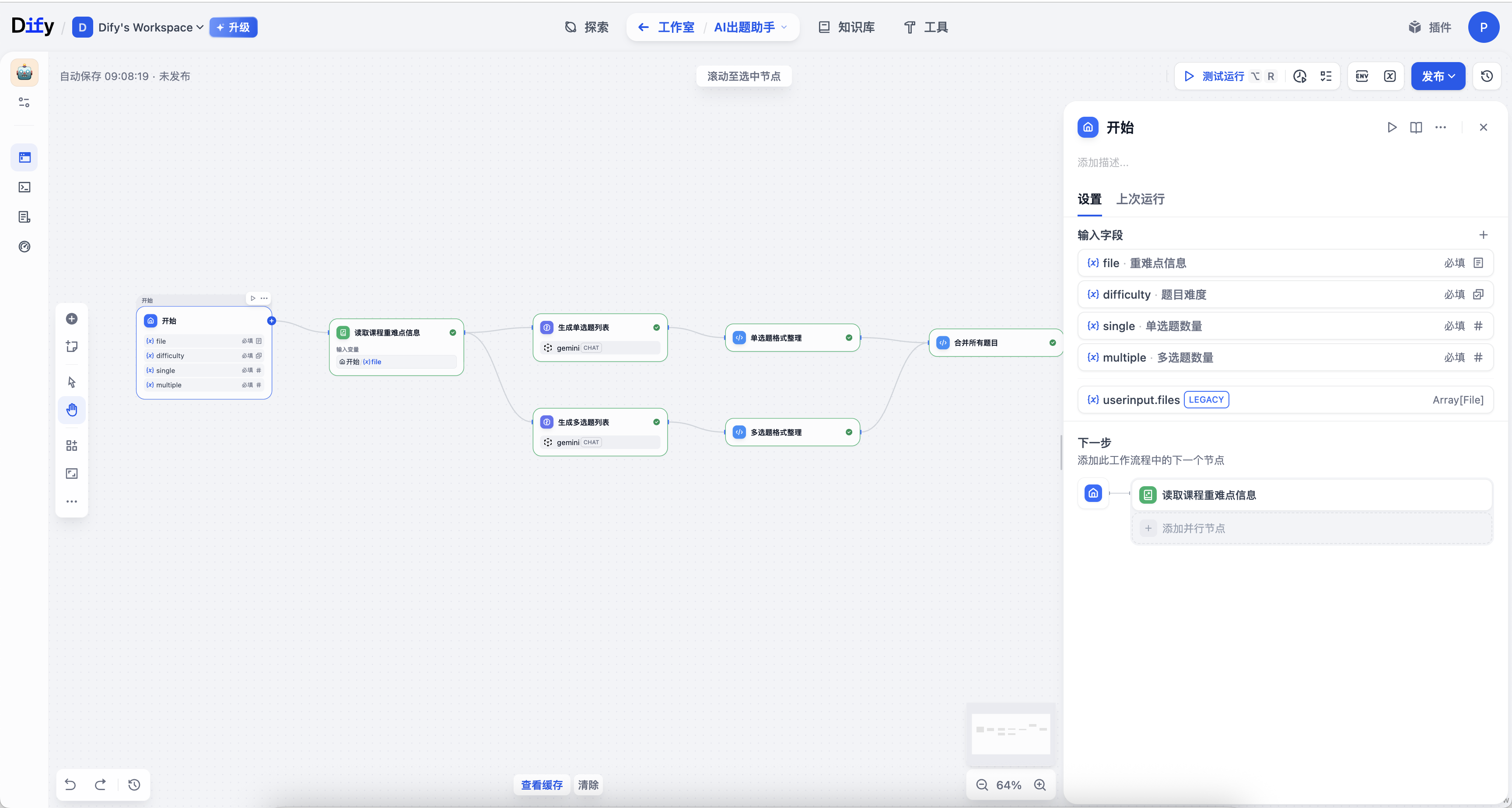Toggle the maximize canvas icon
This screenshot has width=1512, height=808.
pyautogui.click(x=72, y=474)
